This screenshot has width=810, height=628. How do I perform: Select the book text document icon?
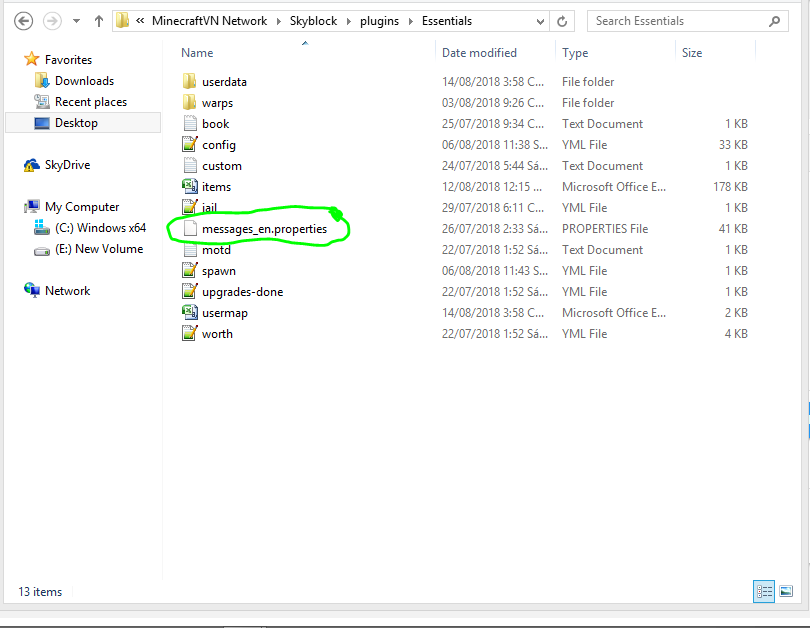tap(190, 123)
